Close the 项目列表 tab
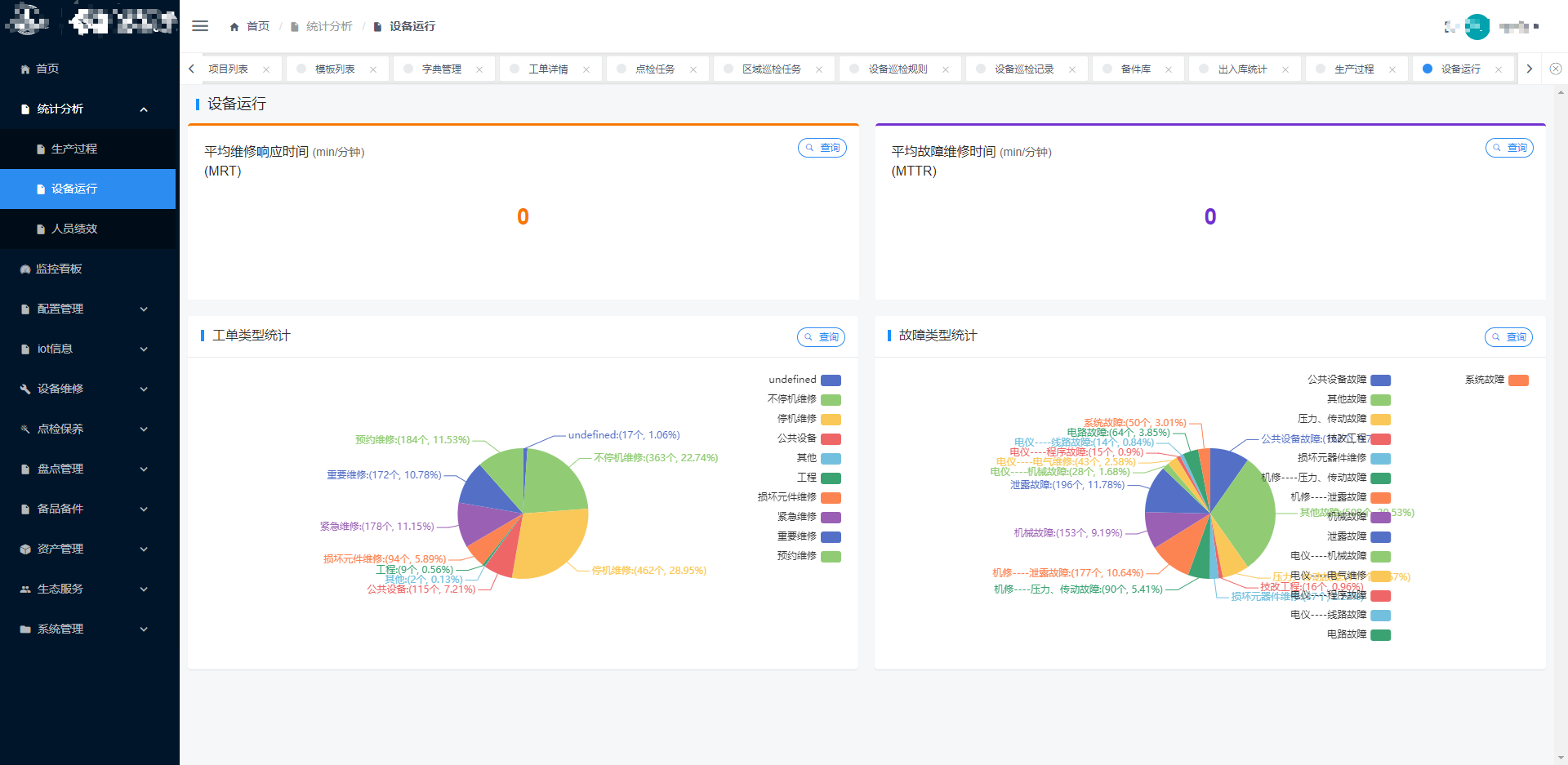1568x765 pixels. [266, 69]
